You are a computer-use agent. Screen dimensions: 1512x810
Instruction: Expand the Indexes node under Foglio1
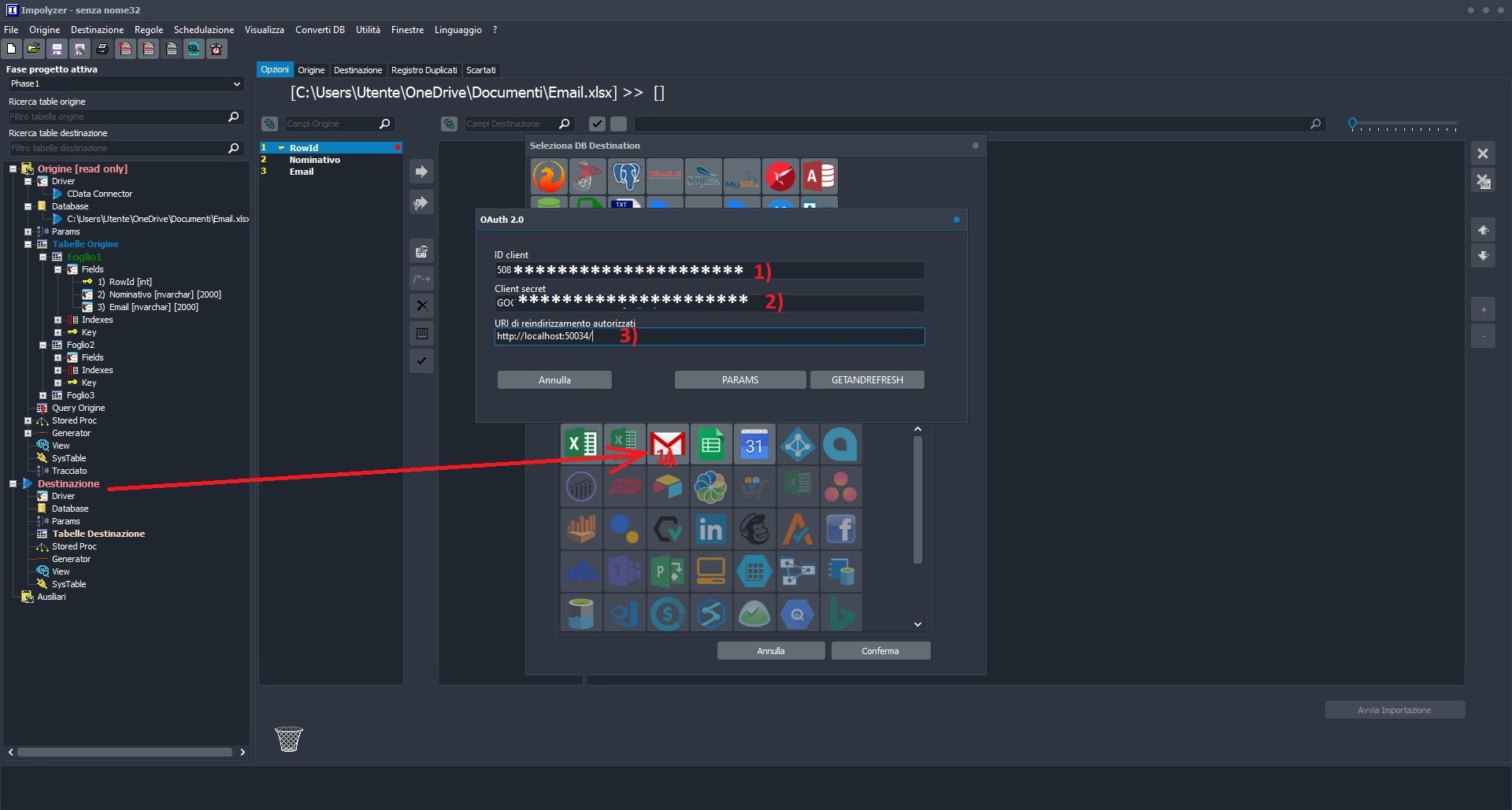(57, 320)
